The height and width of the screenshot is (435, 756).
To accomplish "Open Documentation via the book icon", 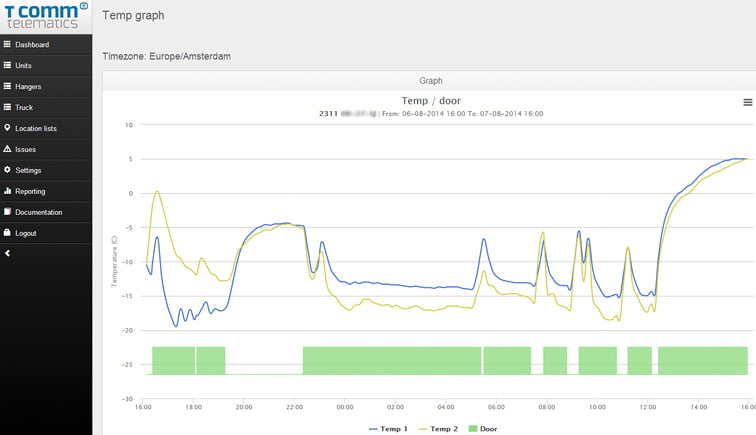I will pos(7,213).
